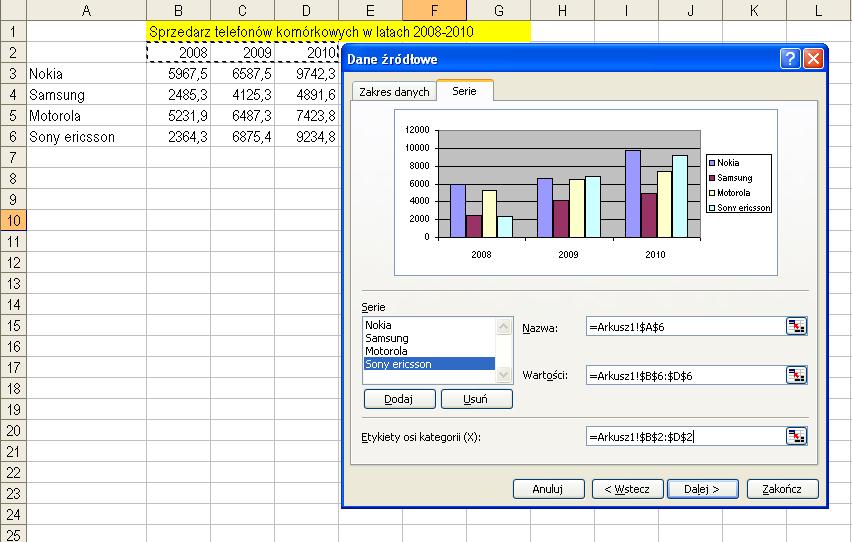Cancel the wizard with Anuluj
This screenshot has height=542, width=852.
point(548,489)
